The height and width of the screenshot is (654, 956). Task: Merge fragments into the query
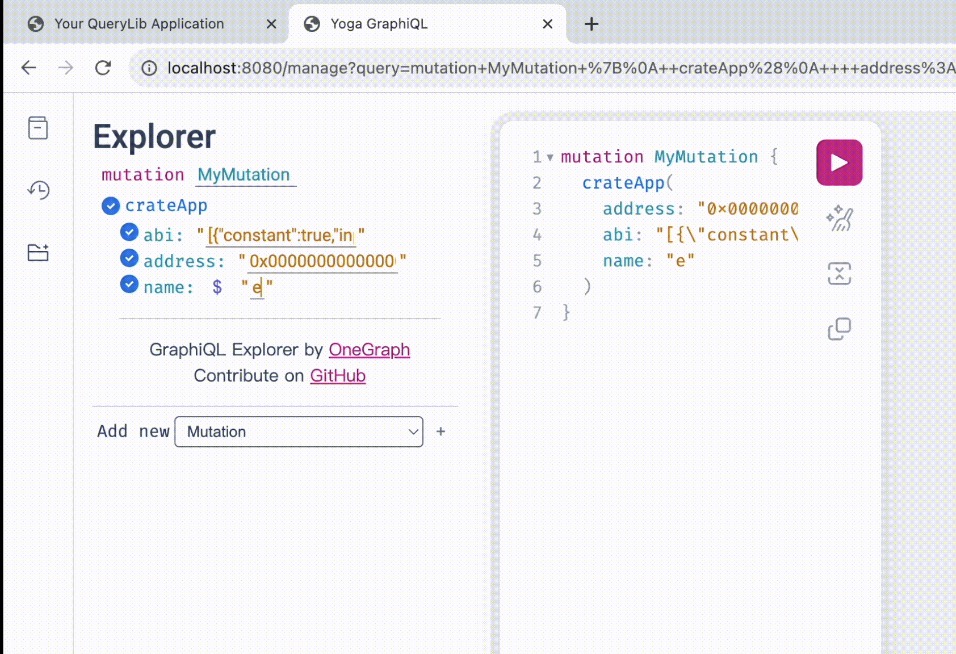point(839,272)
